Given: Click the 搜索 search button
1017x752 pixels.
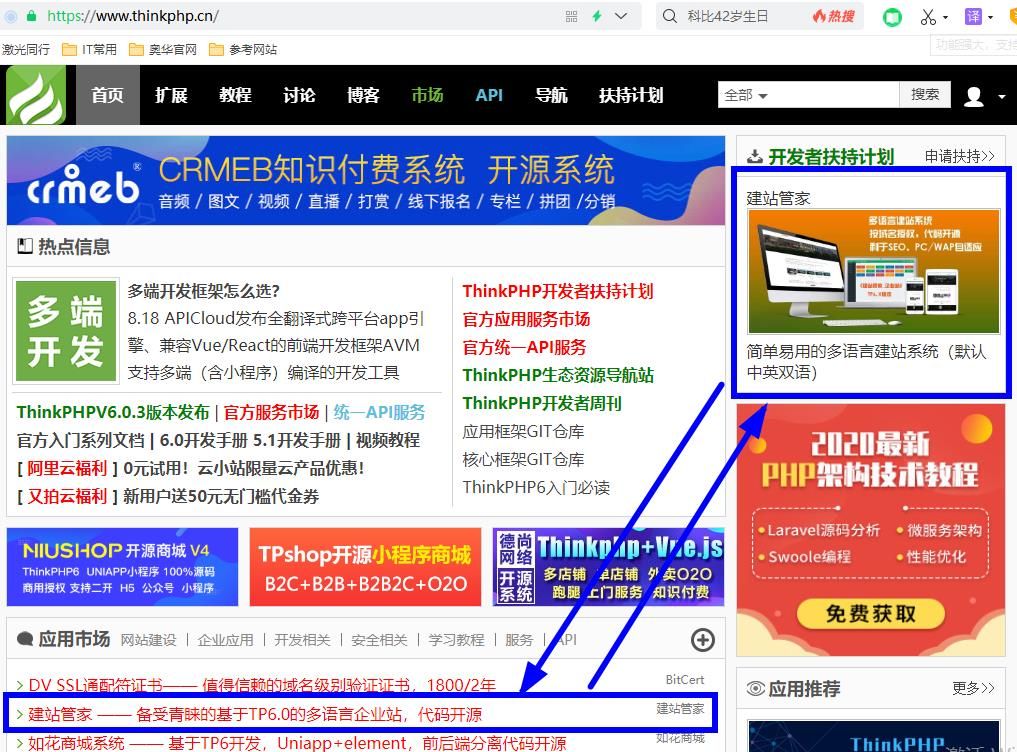Looking at the screenshot, I should 925,95.
